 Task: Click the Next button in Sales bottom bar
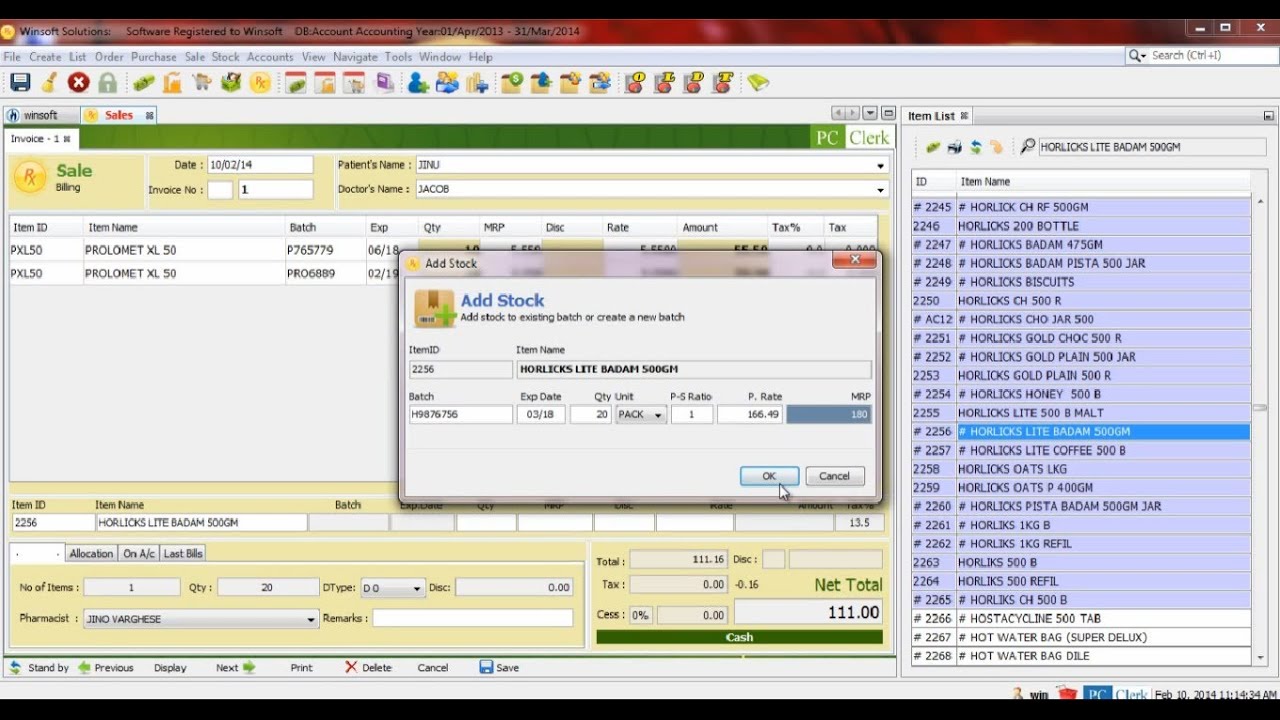235,667
